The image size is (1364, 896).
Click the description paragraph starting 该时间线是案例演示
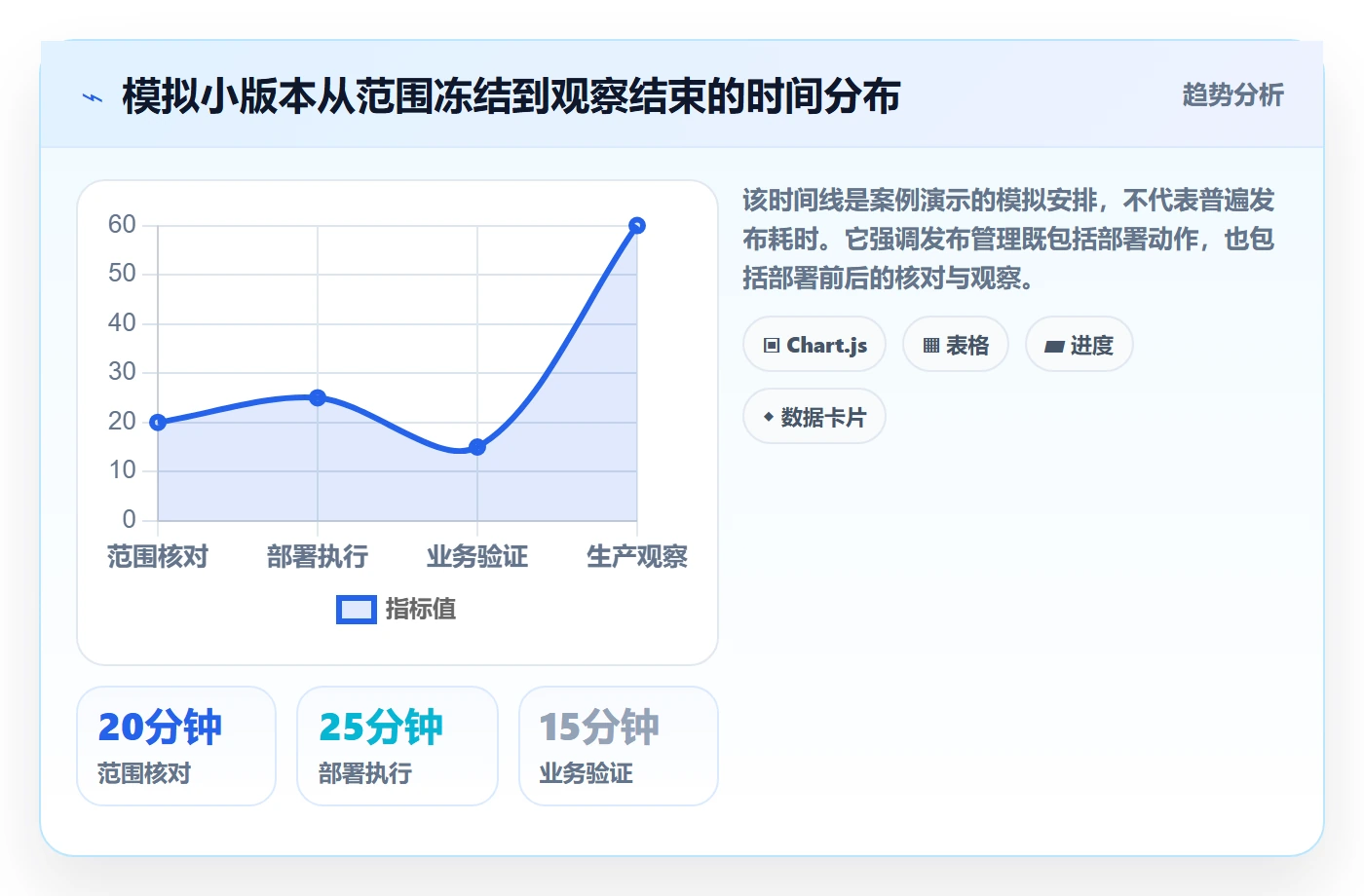(x=1008, y=239)
